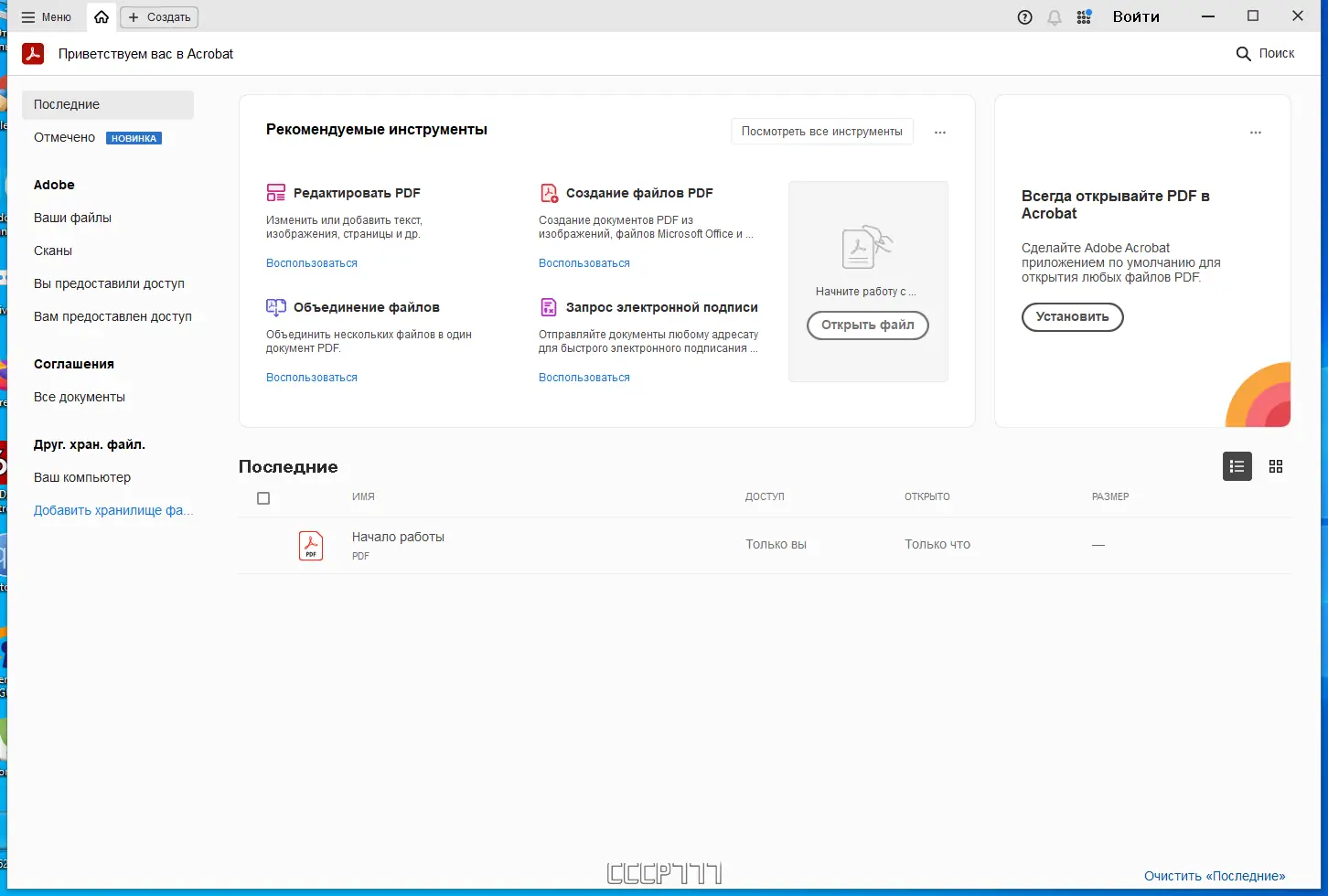Open the help question mark icon
The height and width of the screenshot is (896, 1328).
tap(1025, 17)
